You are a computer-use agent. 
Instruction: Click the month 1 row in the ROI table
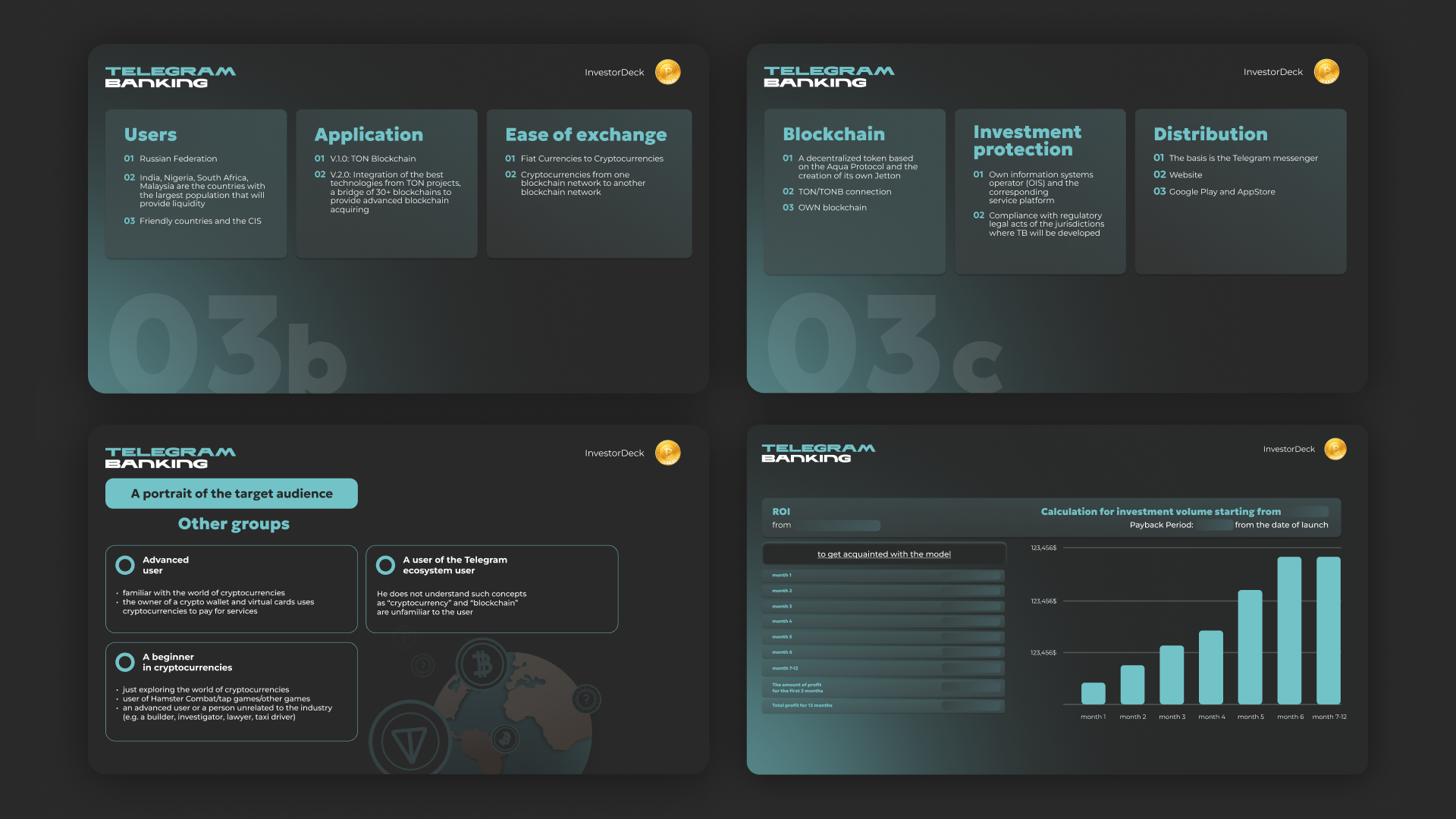point(883,576)
